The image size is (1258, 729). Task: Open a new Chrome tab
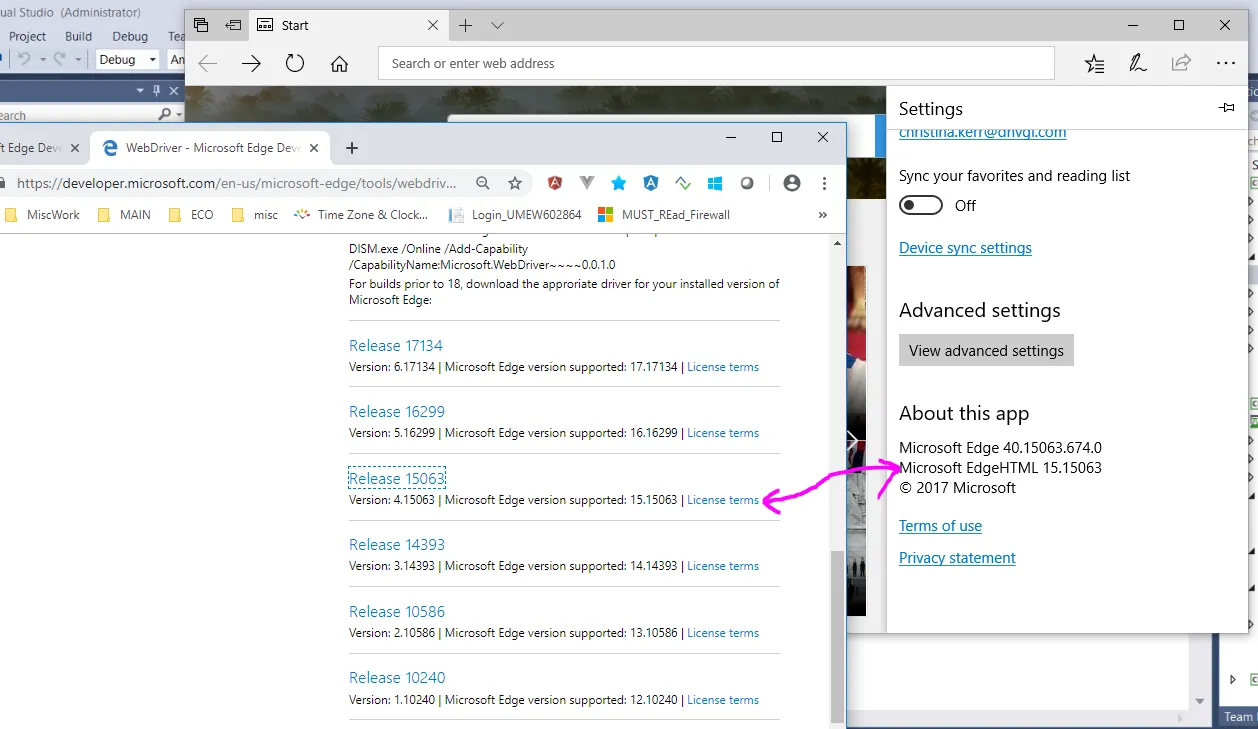pos(351,148)
